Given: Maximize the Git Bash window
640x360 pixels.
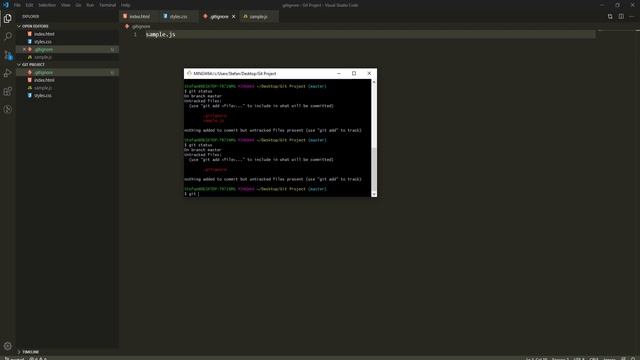Looking at the screenshot, I should coord(354,73).
